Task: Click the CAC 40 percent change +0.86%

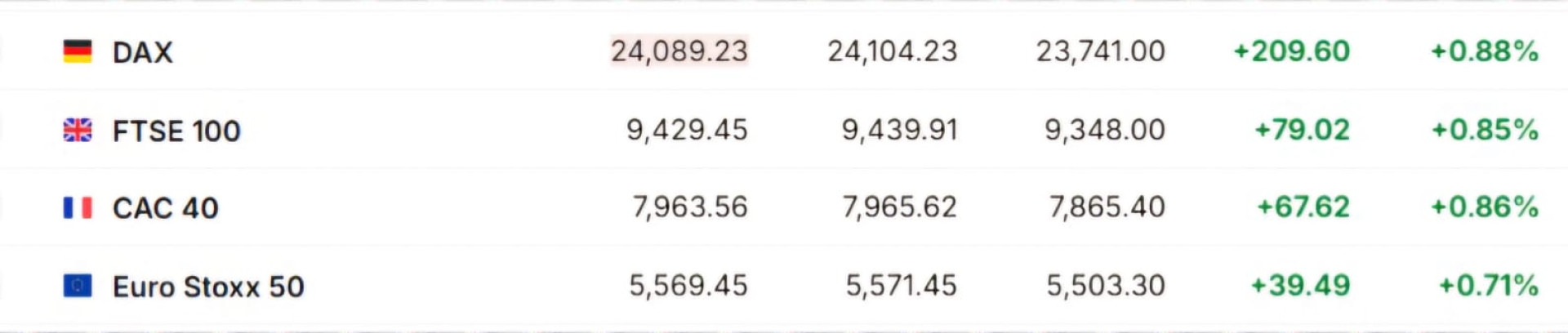Action: [1485, 207]
